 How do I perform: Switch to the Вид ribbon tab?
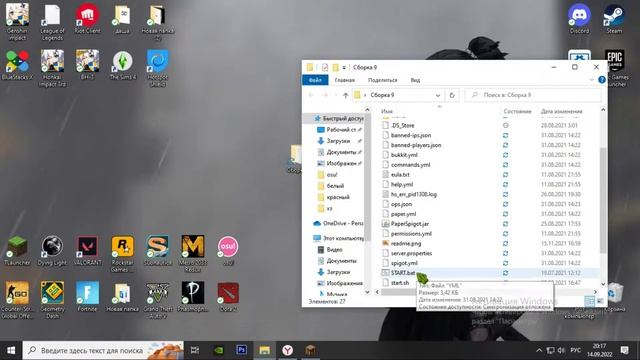(x=415, y=80)
